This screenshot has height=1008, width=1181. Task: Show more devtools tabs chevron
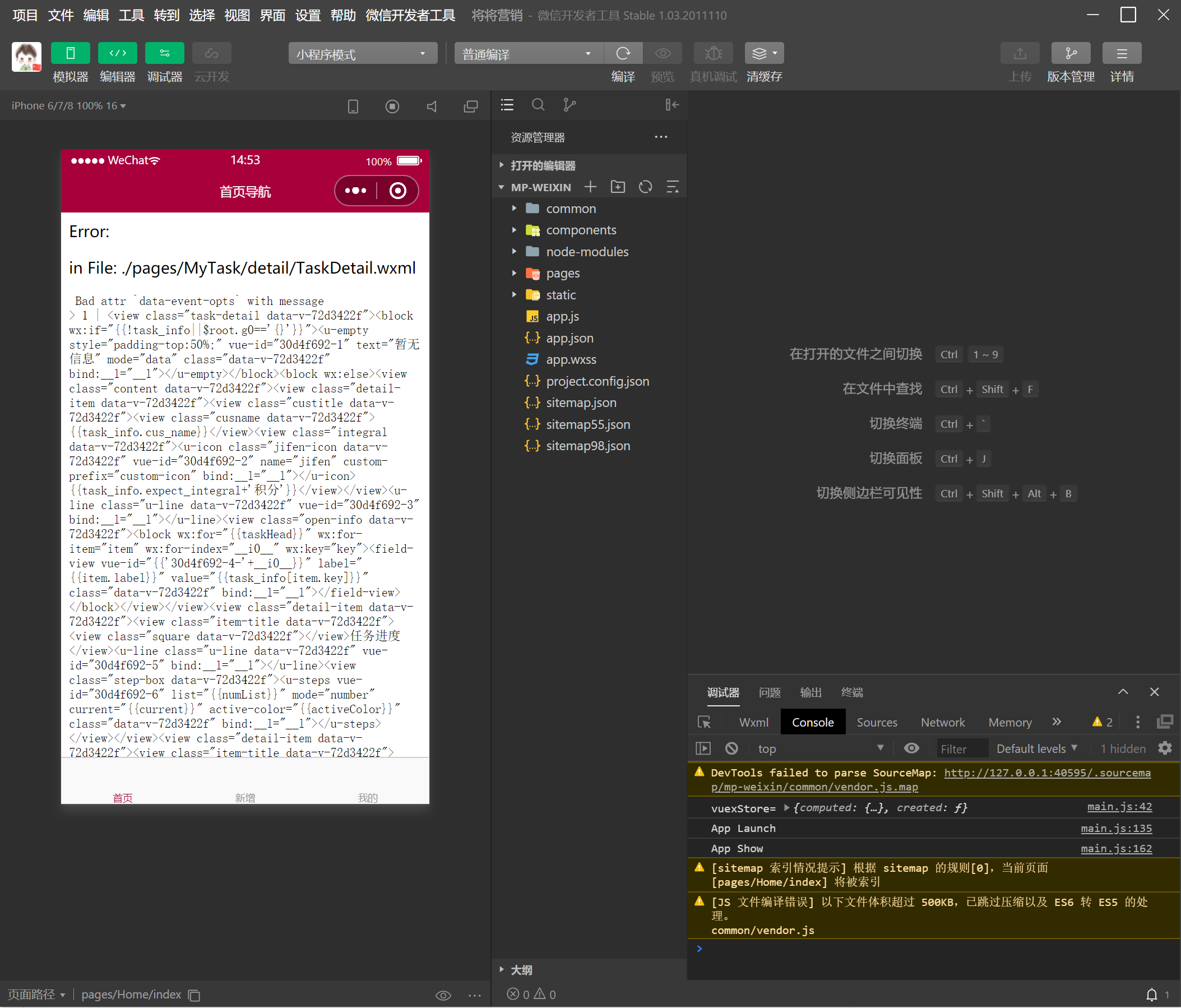pos(1057,722)
